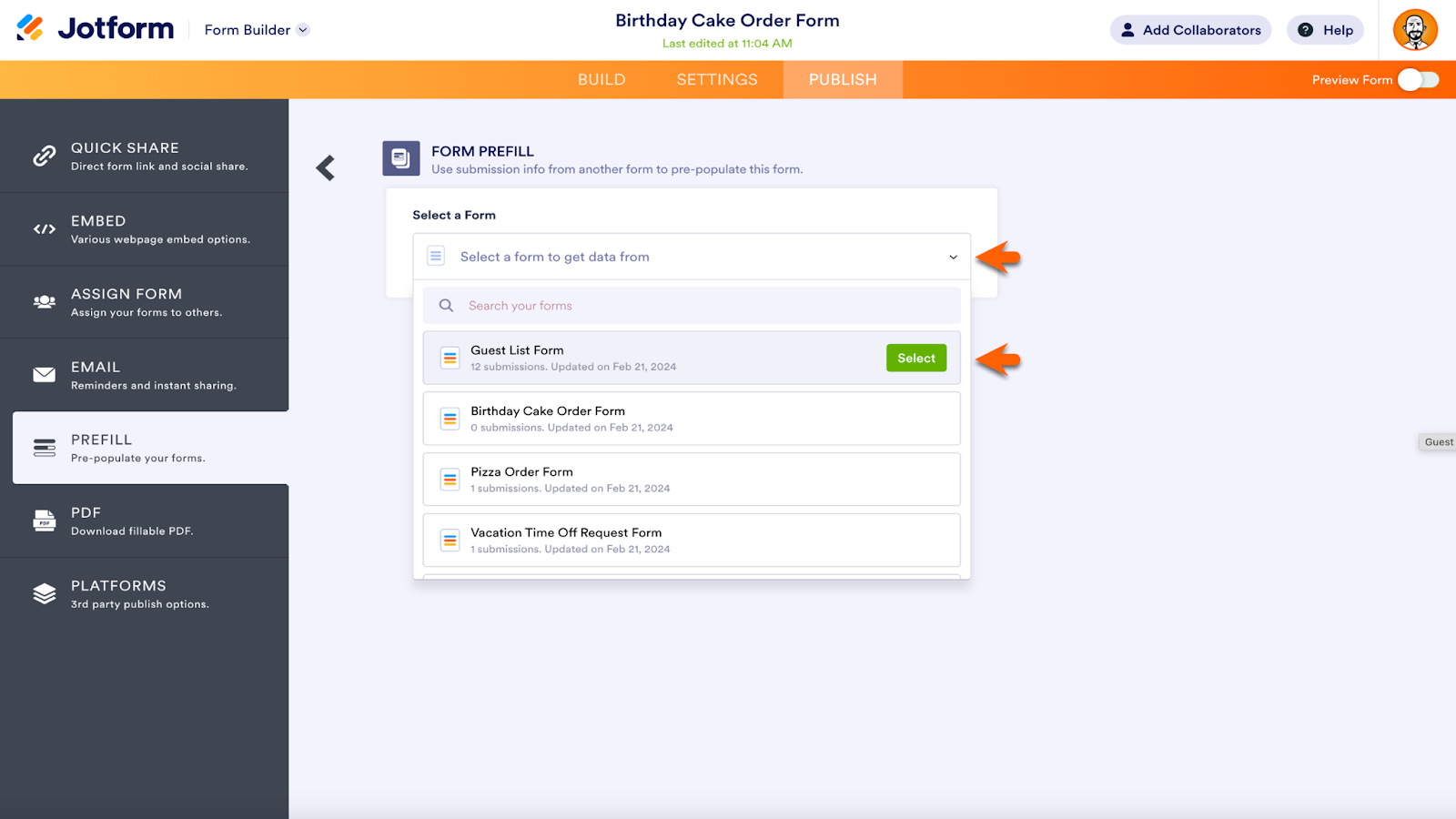Click Select button for Guest List Form
This screenshot has width=1456, height=819.
pos(916,359)
